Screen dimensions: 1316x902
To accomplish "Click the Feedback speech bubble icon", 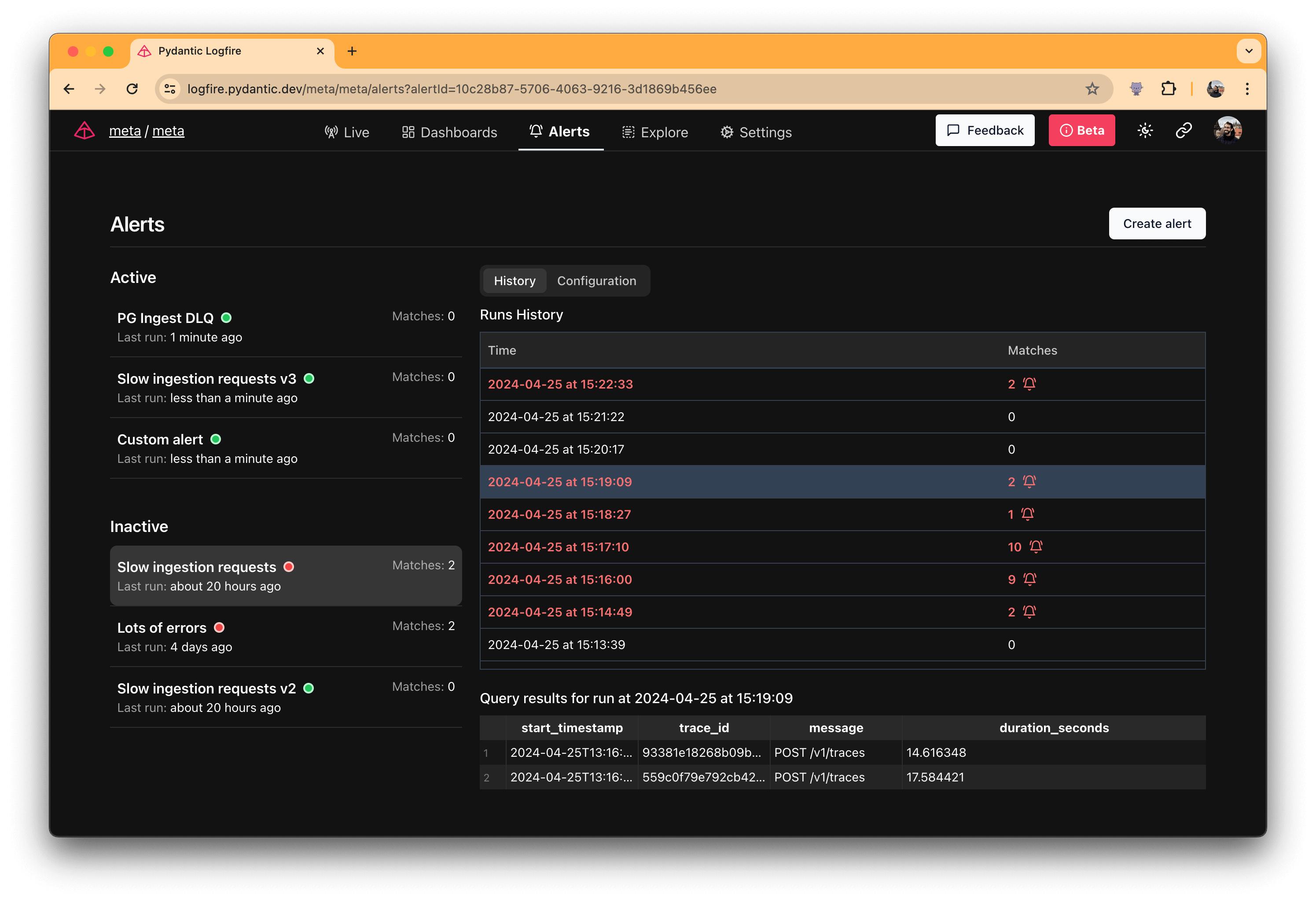I will 953,130.
